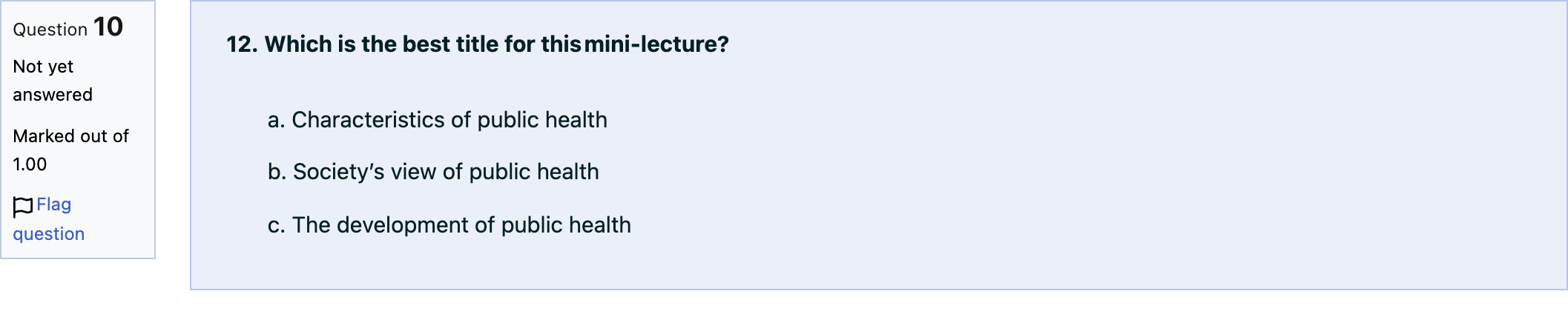Click the 1.00 mark value
Image resolution: width=1568 pixels, height=314 pixels.
point(30,164)
